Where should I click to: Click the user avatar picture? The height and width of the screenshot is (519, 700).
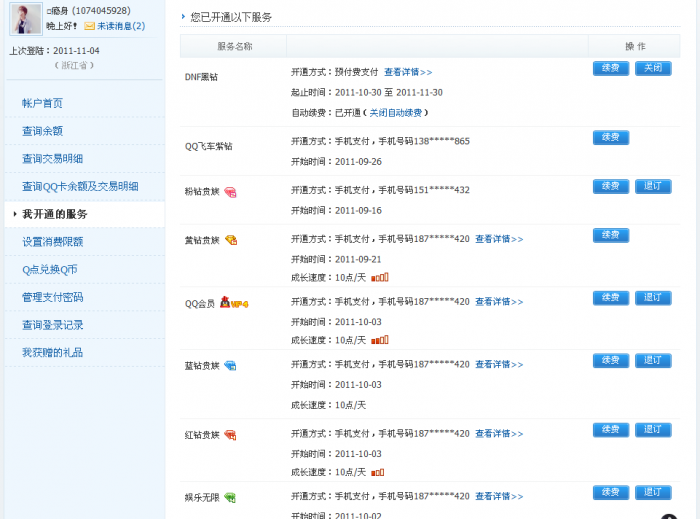[x=26, y=18]
